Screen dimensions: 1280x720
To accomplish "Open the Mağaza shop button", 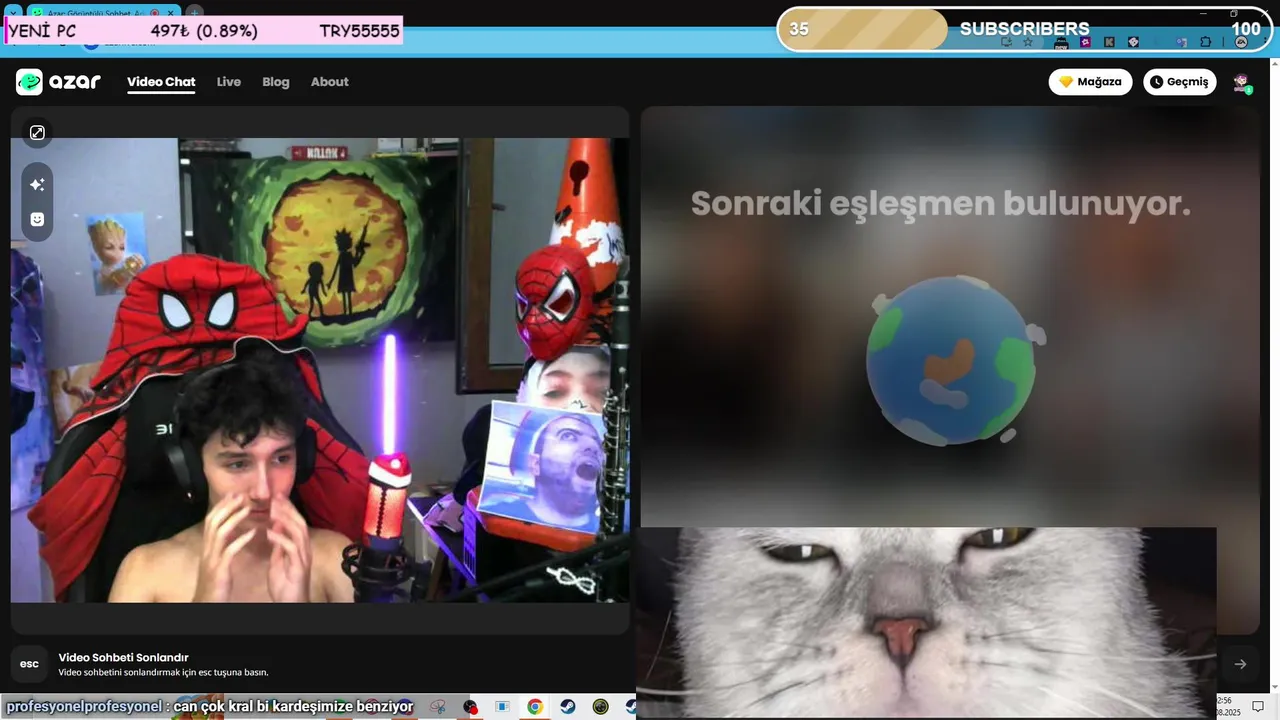I will (x=1090, y=82).
